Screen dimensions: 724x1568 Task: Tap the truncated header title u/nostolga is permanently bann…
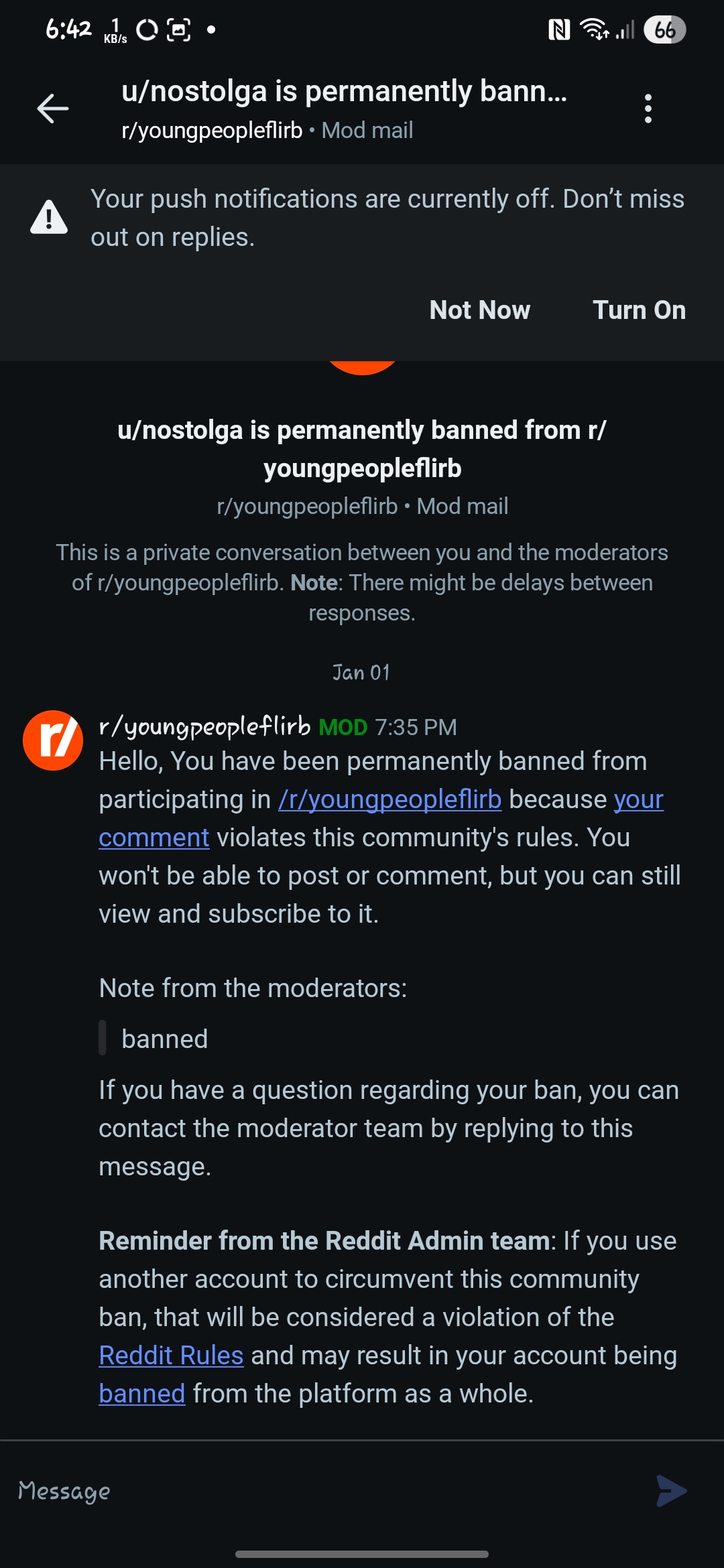[x=345, y=91]
